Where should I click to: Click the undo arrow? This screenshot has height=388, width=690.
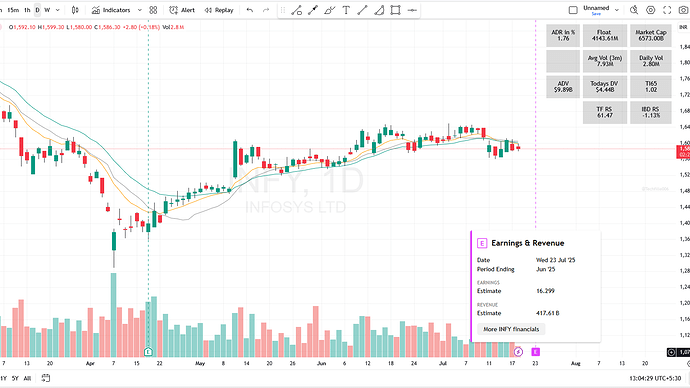(250, 10)
